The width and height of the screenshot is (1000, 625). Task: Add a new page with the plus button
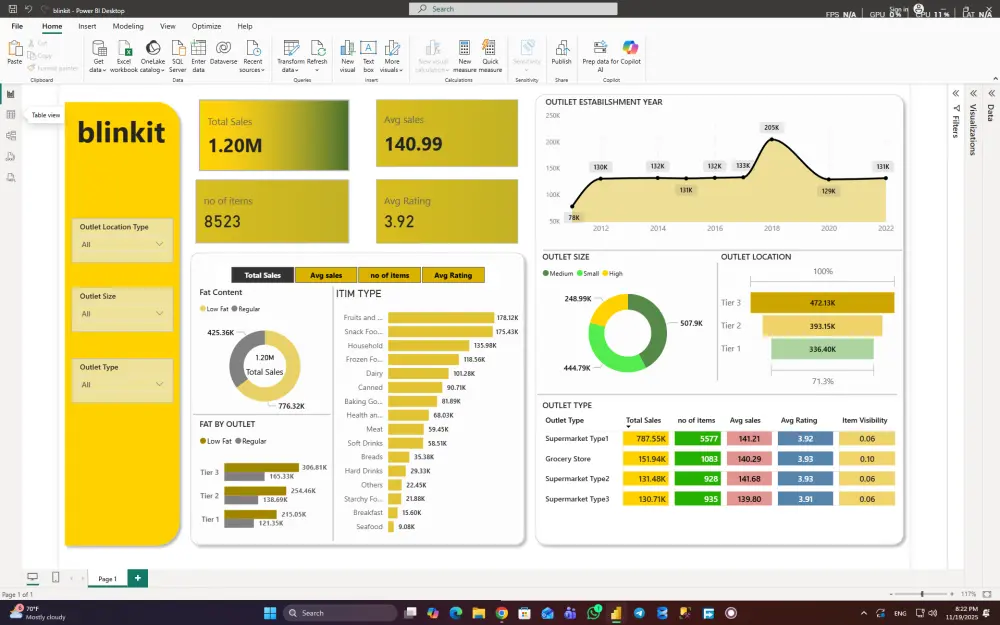pos(138,578)
